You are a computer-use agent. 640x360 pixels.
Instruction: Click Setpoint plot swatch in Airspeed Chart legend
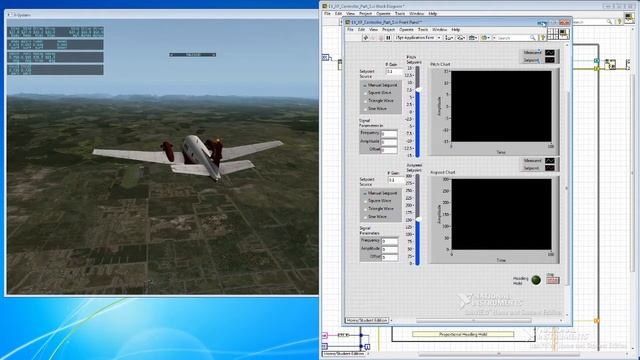550,168
